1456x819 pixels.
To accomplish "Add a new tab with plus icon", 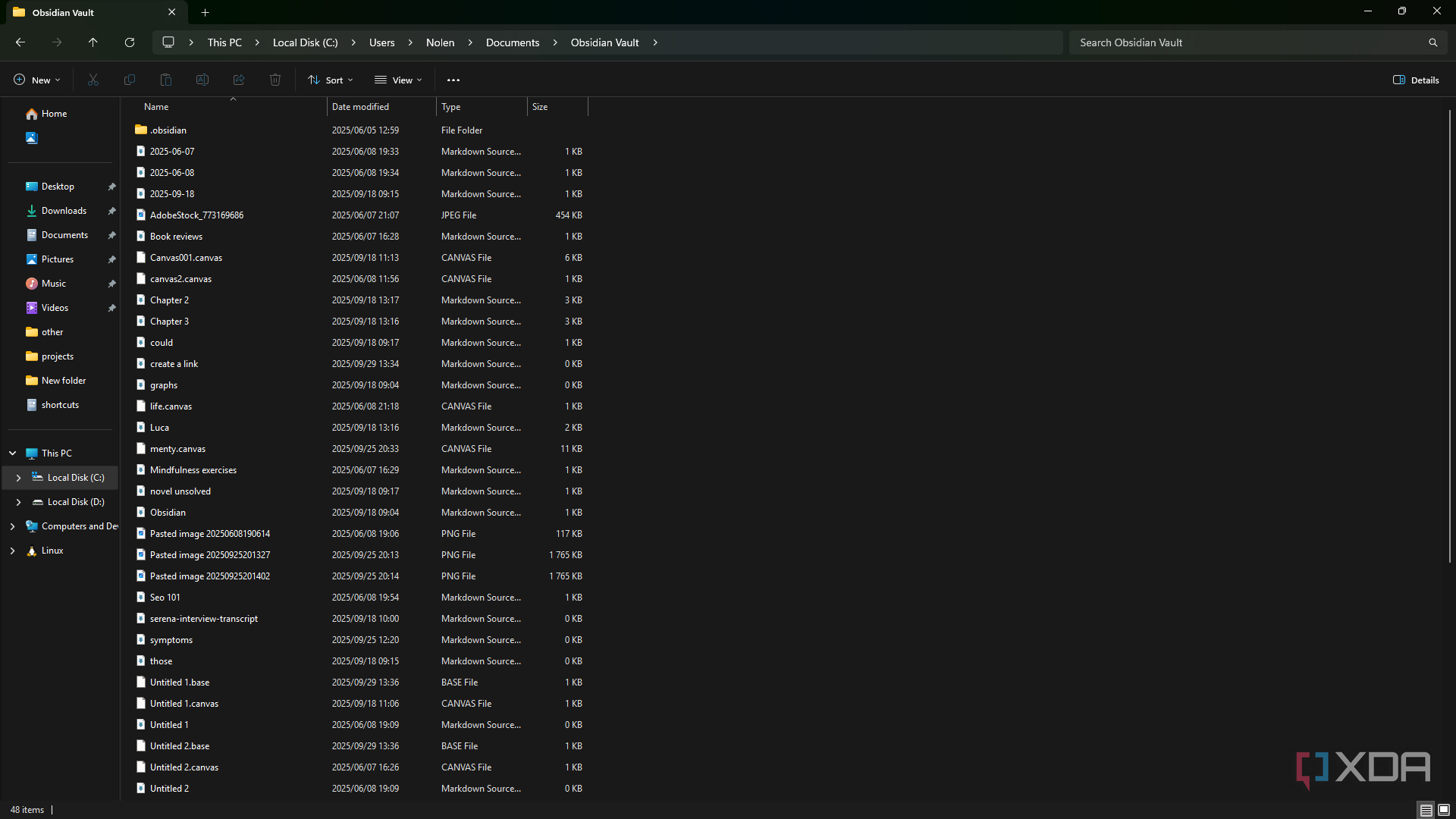I will pyautogui.click(x=205, y=12).
